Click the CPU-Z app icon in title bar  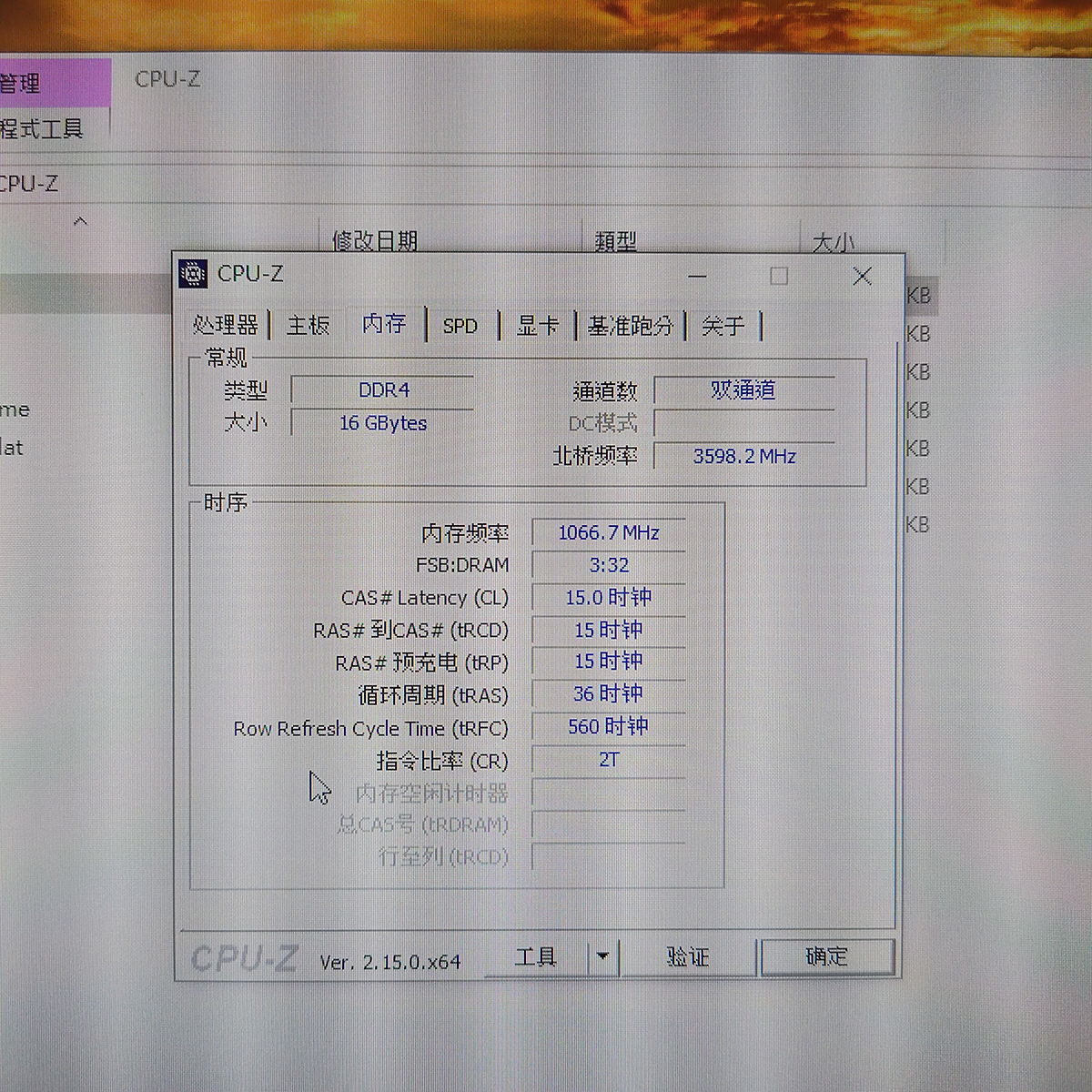point(193,273)
